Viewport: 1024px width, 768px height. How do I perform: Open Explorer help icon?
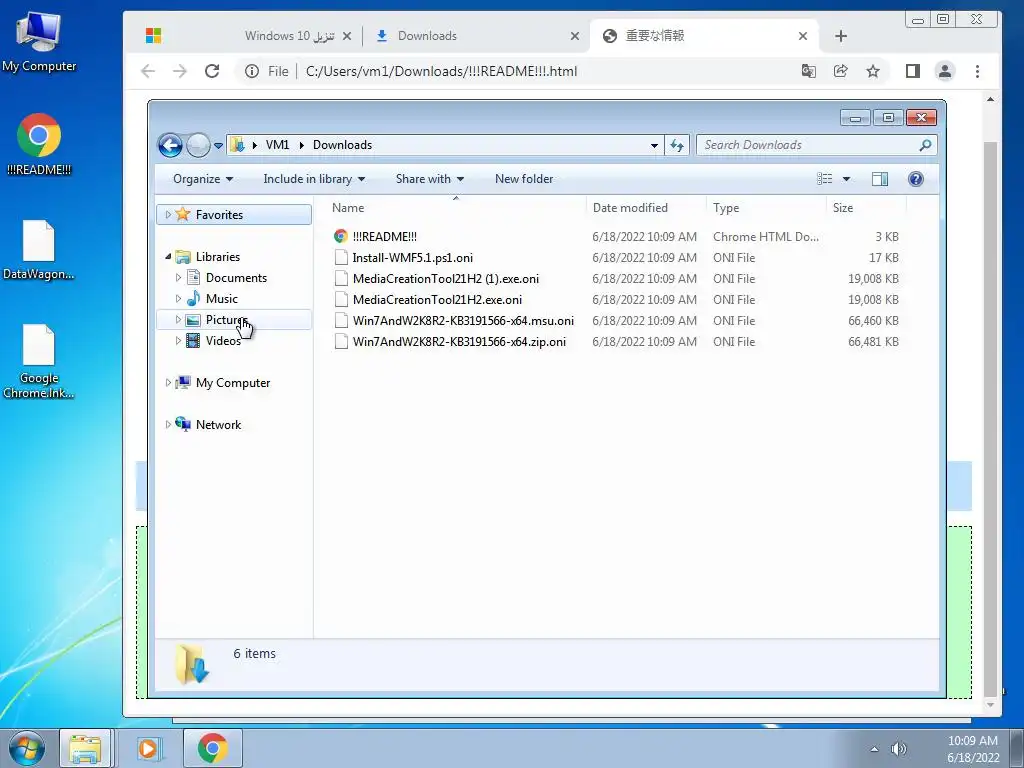pyautogui.click(x=916, y=179)
